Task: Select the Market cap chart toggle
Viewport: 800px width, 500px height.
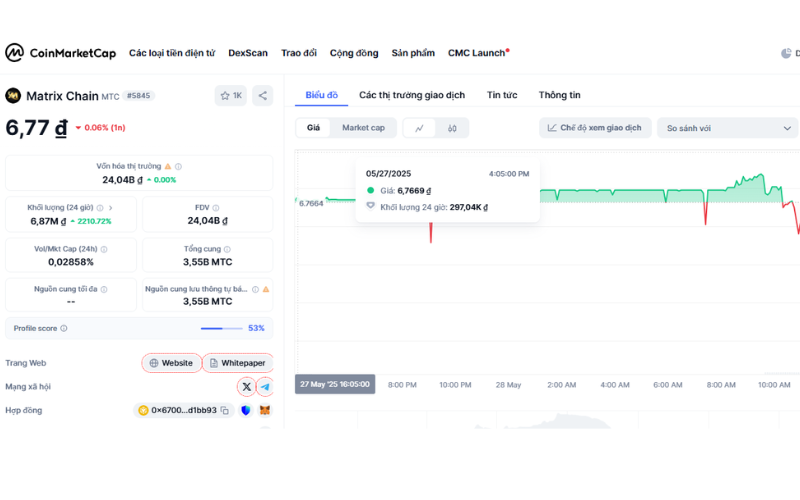Action: pos(363,128)
